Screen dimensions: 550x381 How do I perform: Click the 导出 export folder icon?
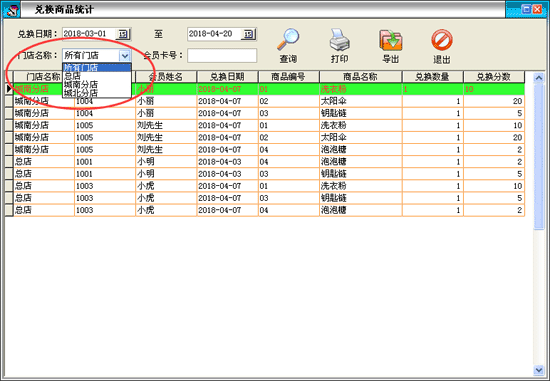(390, 40)
